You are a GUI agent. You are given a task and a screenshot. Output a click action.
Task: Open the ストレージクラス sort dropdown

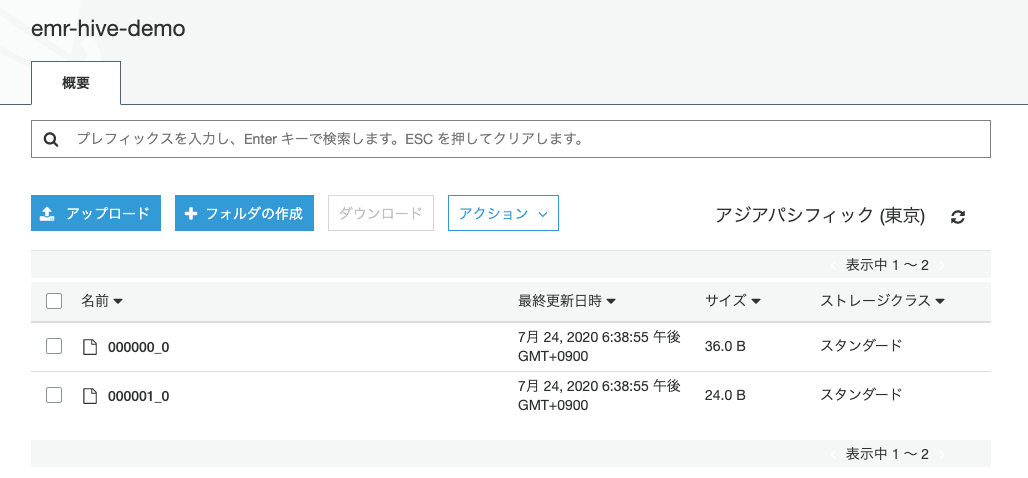882,301
